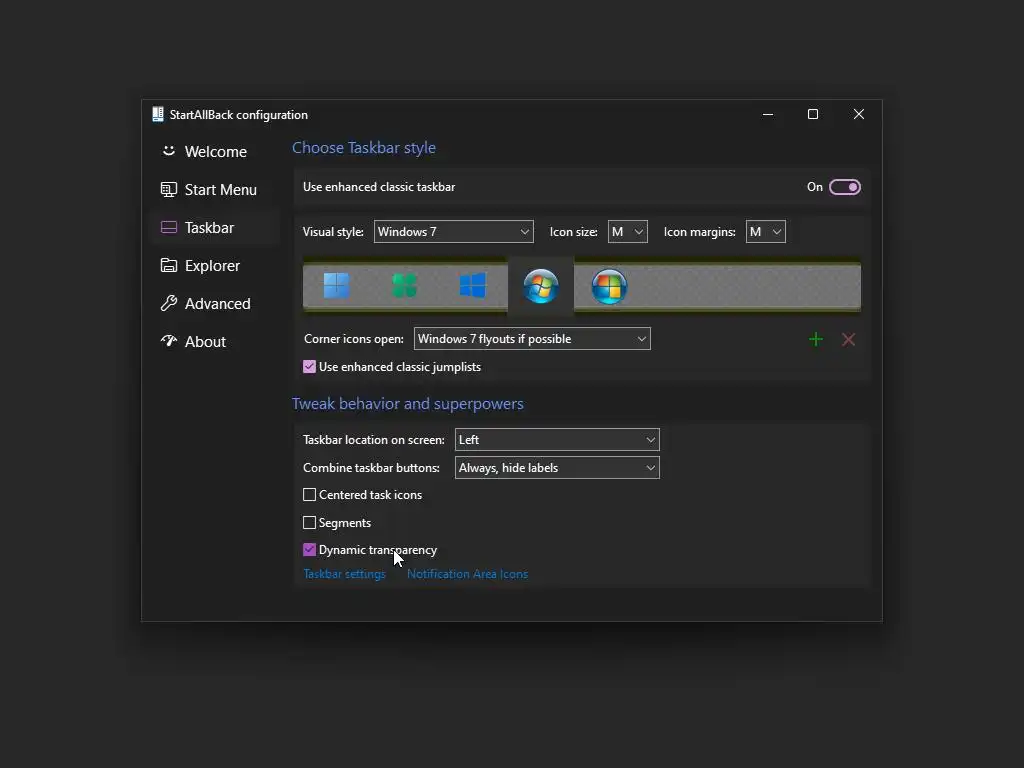Select the Windows 11 start orb icon
This screenshot has width=1024, height=768.
coord(336,285)
